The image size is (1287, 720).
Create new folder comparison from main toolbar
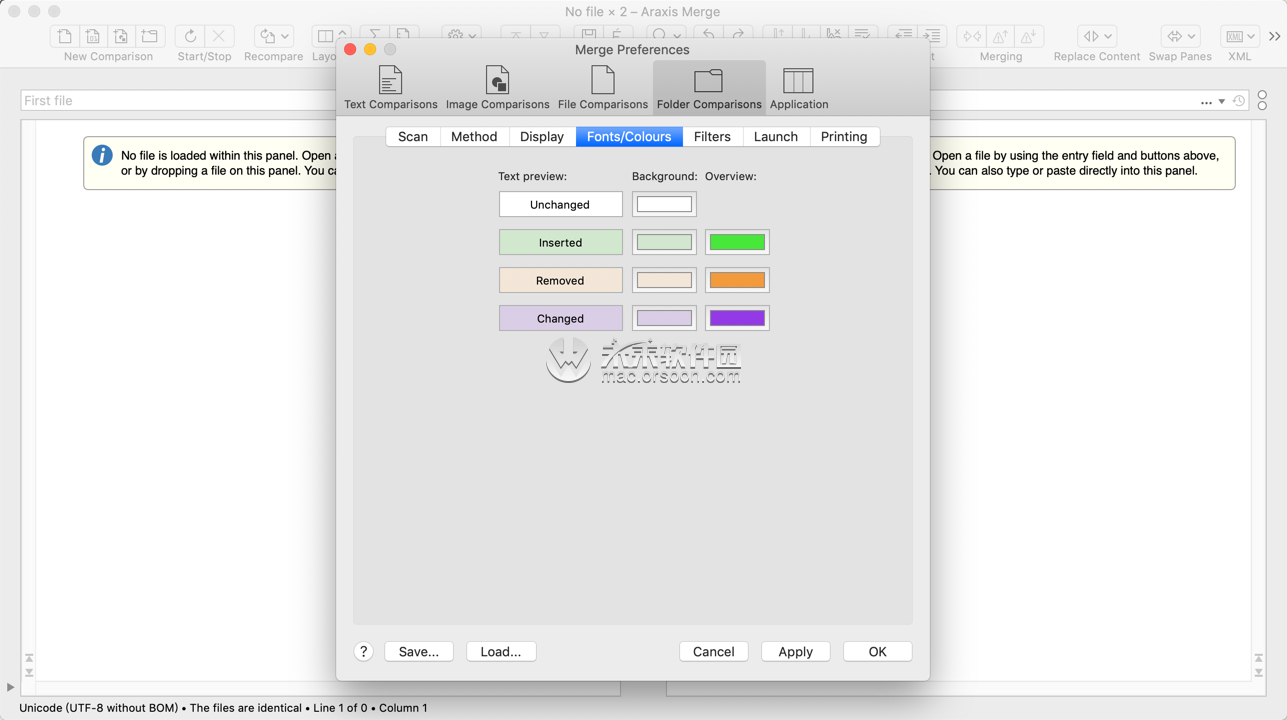point(150,36)
